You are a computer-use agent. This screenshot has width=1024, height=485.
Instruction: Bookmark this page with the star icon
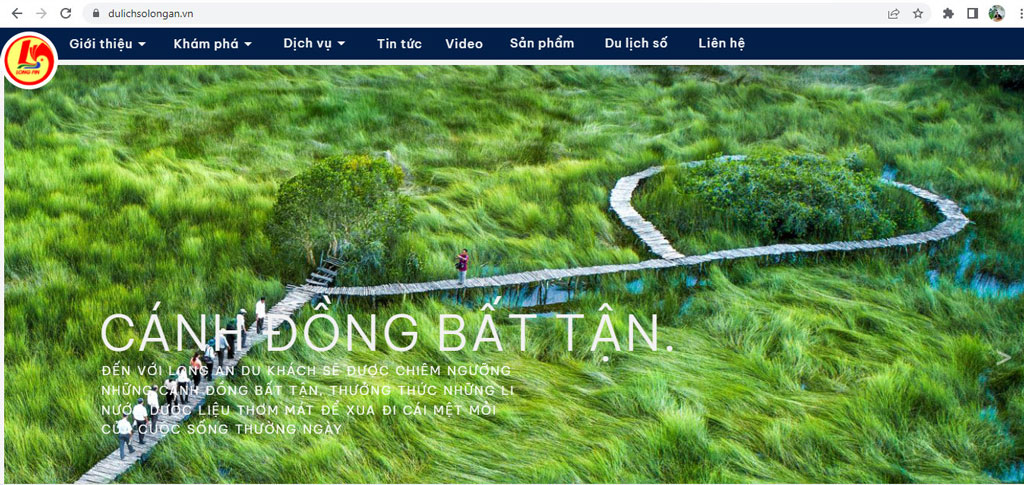(x=918, y=14)
